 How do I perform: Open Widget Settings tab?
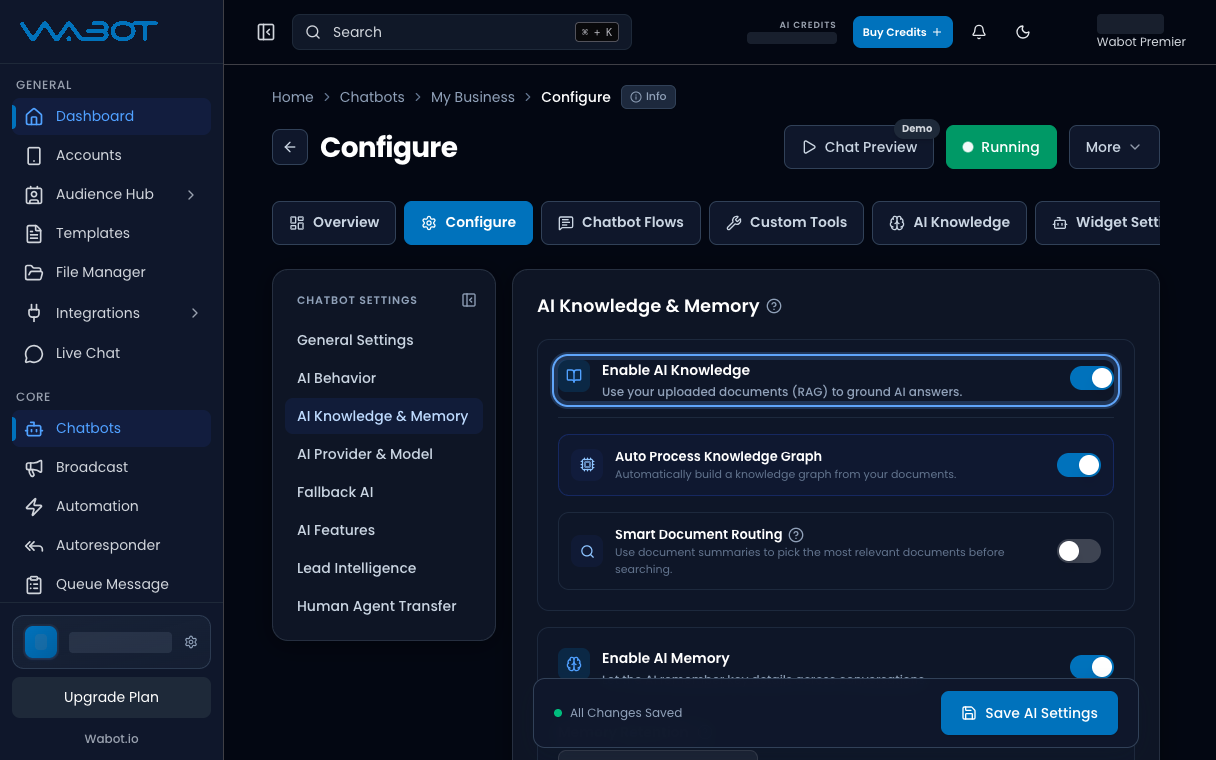click(1097, 222)
